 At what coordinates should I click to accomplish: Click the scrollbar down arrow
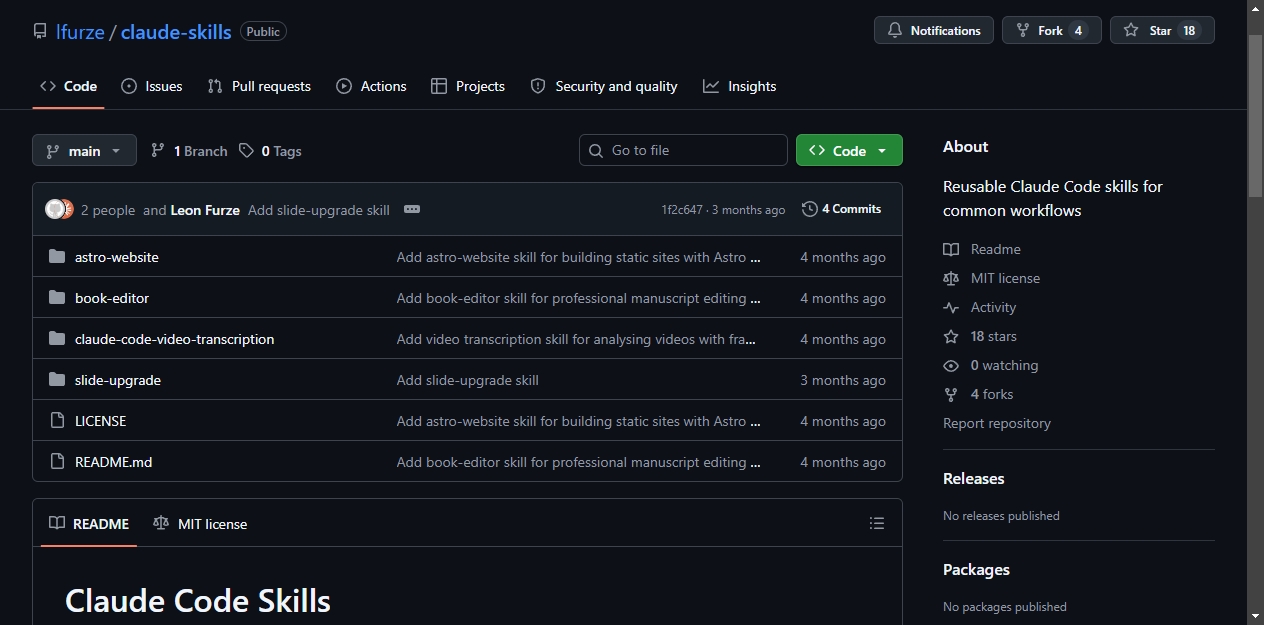tap(1255, 616)
